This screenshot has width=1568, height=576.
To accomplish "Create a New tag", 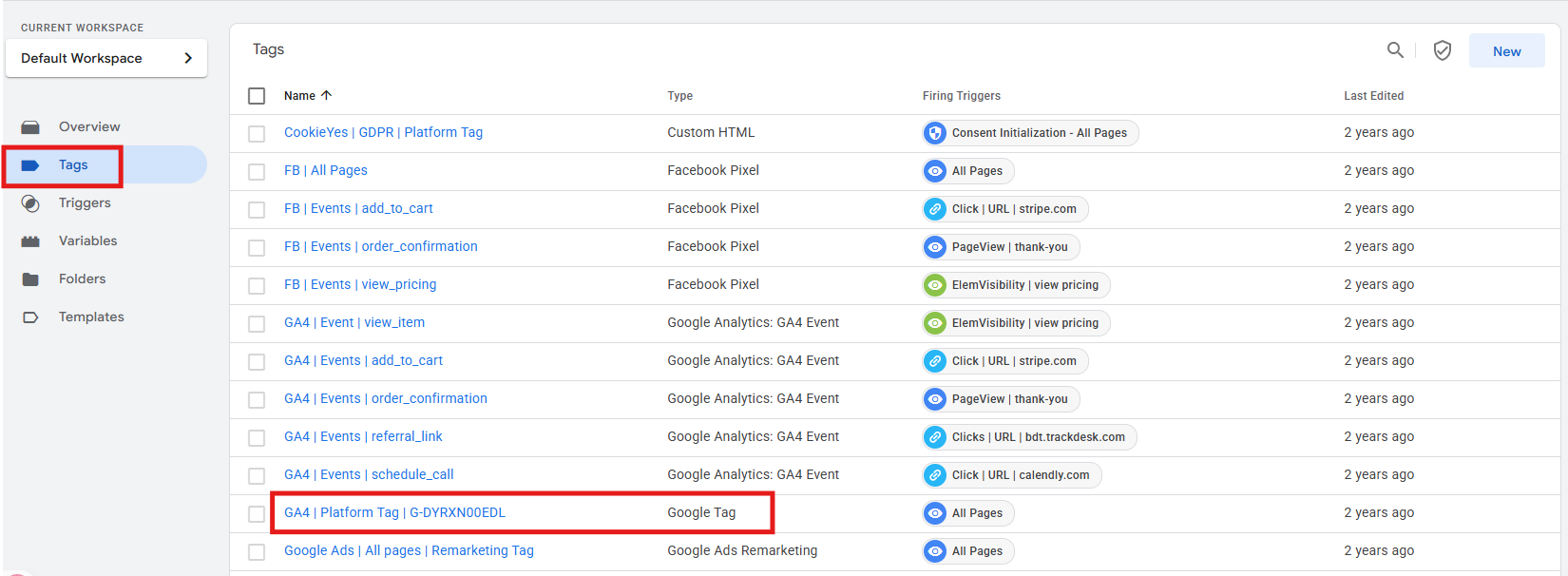I will pos(1506,51).
